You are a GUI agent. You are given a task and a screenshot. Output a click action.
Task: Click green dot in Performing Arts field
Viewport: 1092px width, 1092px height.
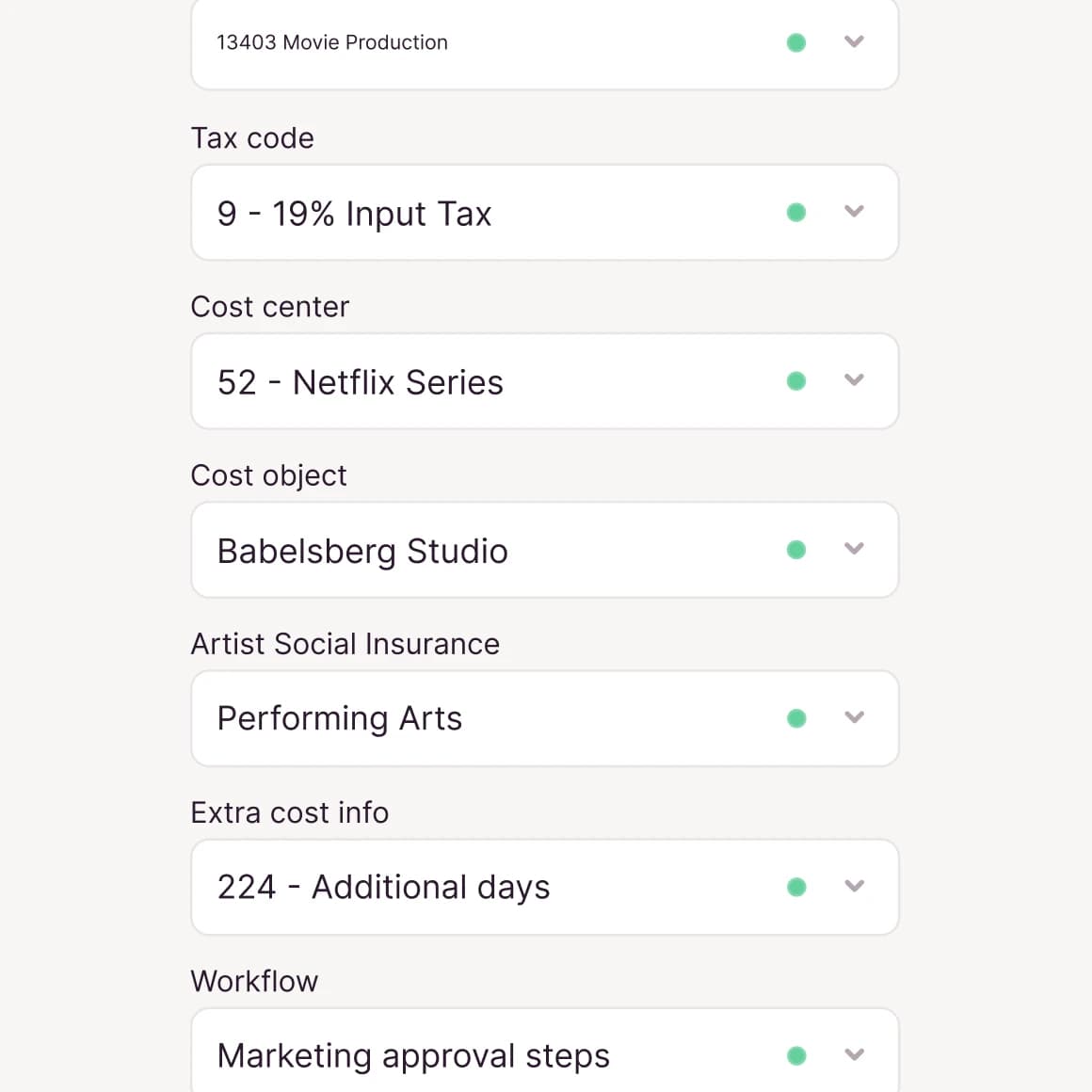tap(796, 718)
